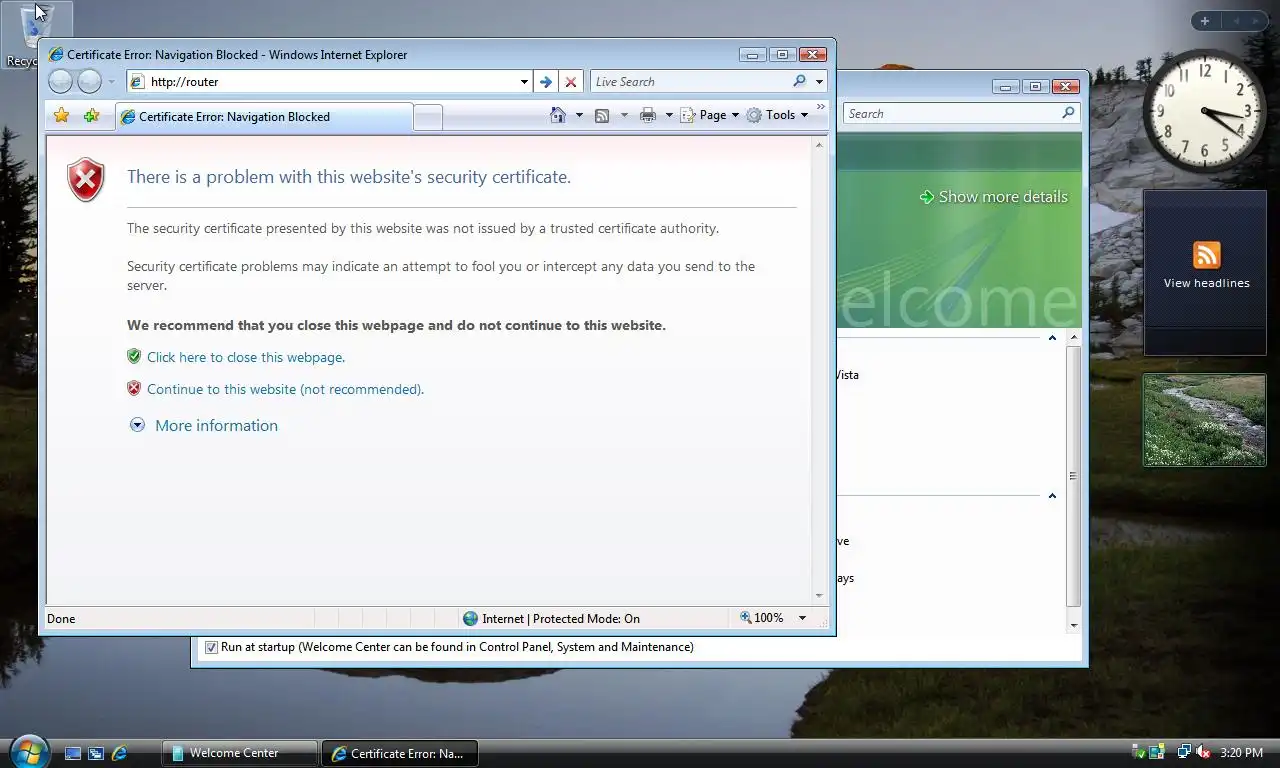Go forward with the browser Forward button
This screenshot has height=768, width=1280.
90,82
